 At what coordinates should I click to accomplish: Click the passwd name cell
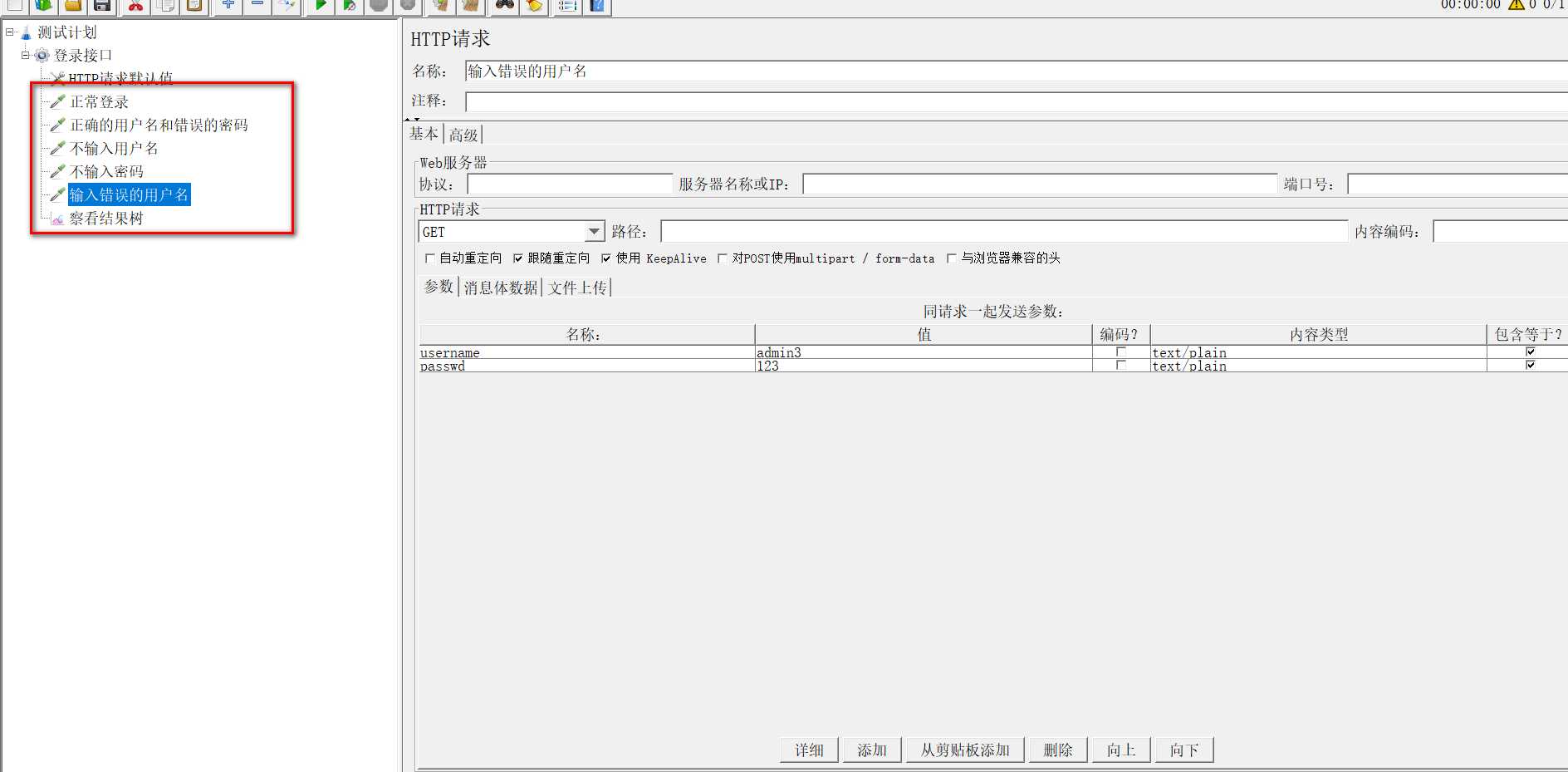click(587, 366)
